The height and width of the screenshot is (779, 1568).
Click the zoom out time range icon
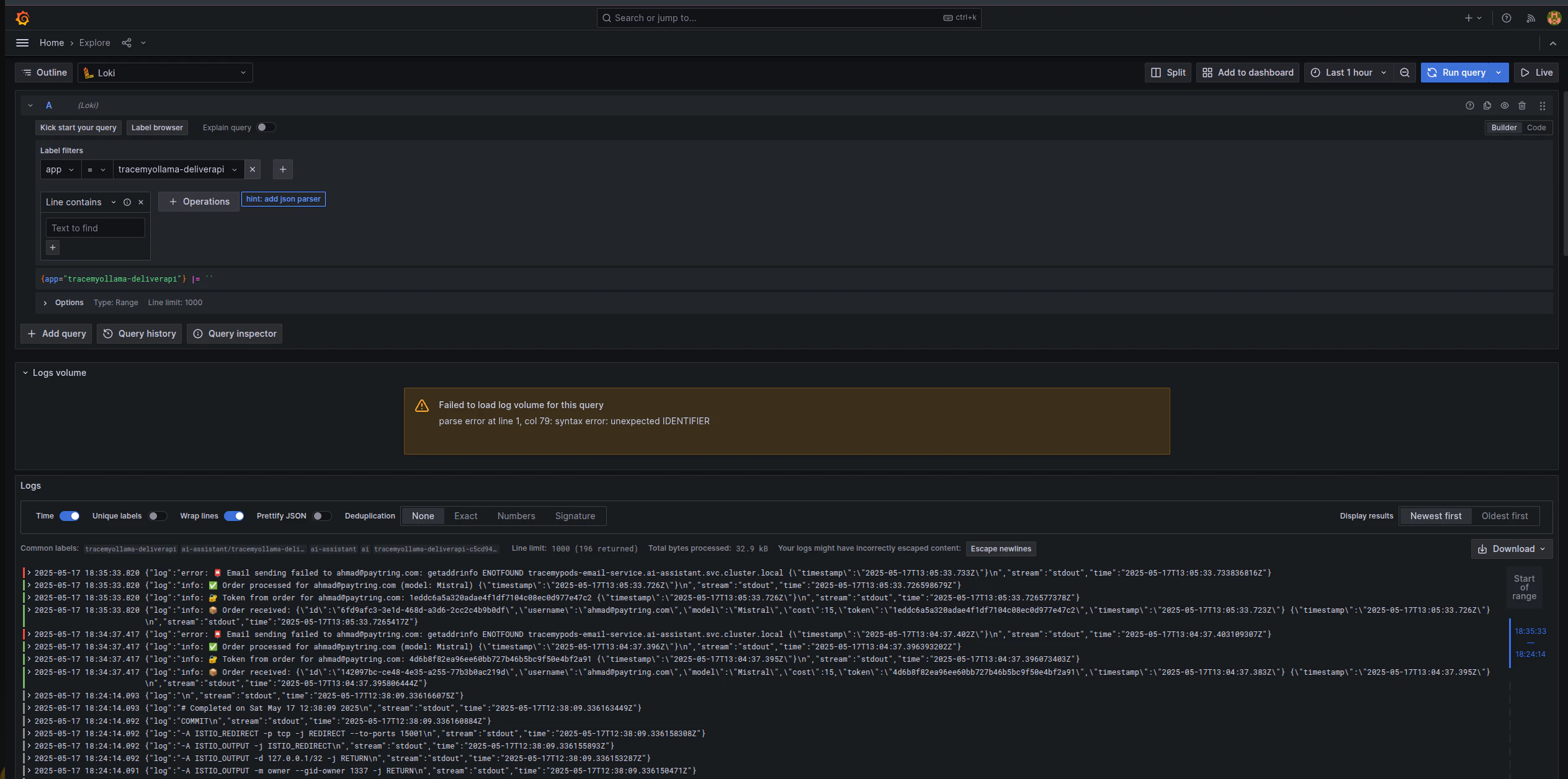pos(1405,73)
